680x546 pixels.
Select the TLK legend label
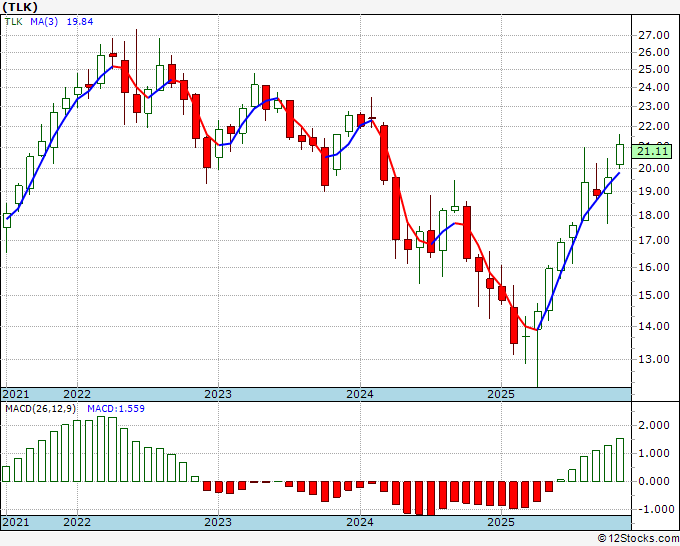coord(13,22)
